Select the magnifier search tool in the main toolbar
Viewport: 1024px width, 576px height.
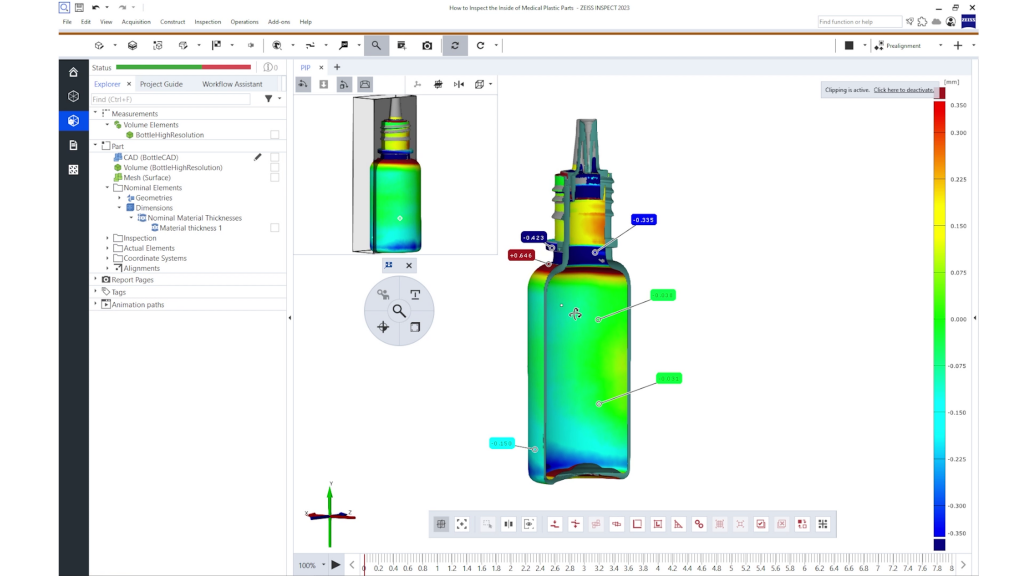tap(376, 46)
